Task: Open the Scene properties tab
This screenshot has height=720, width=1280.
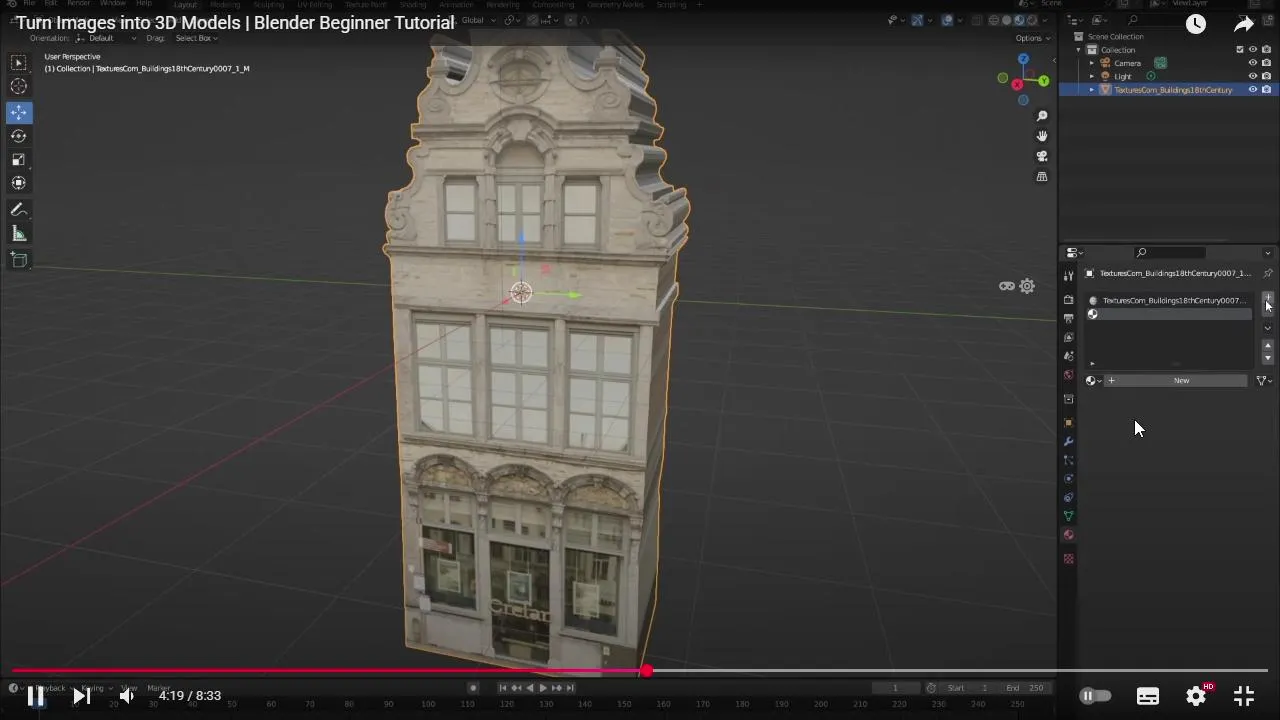Action: coord(1068,356)
